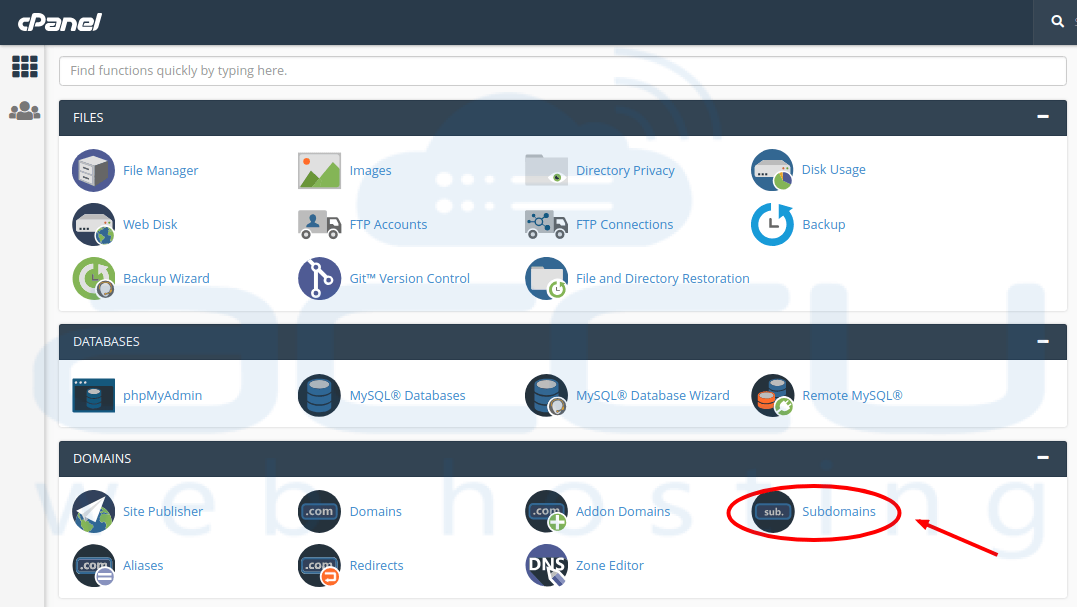Open the Site Publisher link
The height and width of the screenshot is (607, 1077).
[163, 512]
